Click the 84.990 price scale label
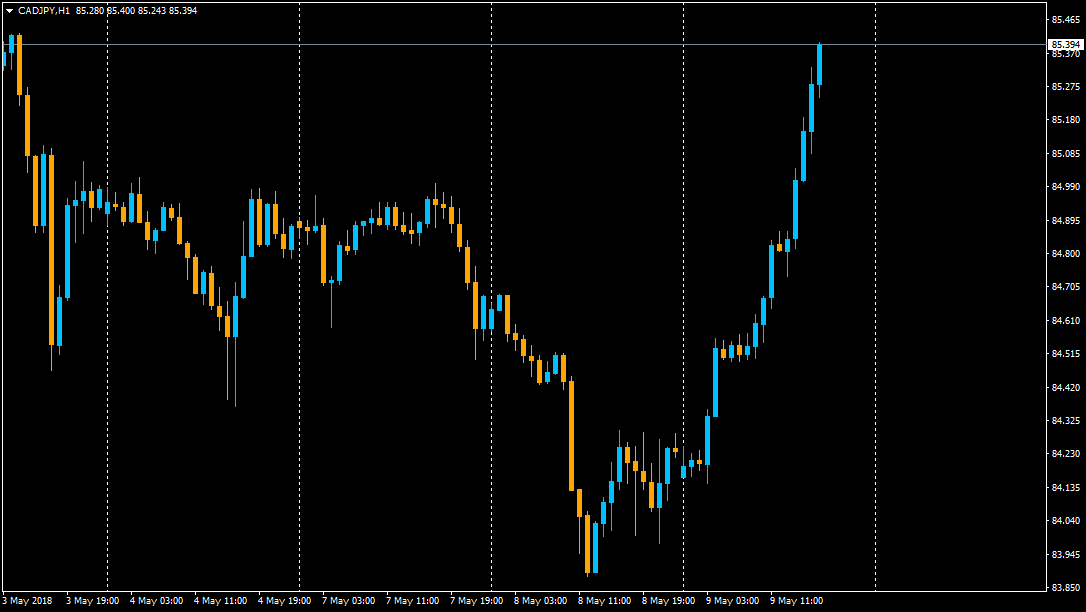 click(x=1065, y=187)
